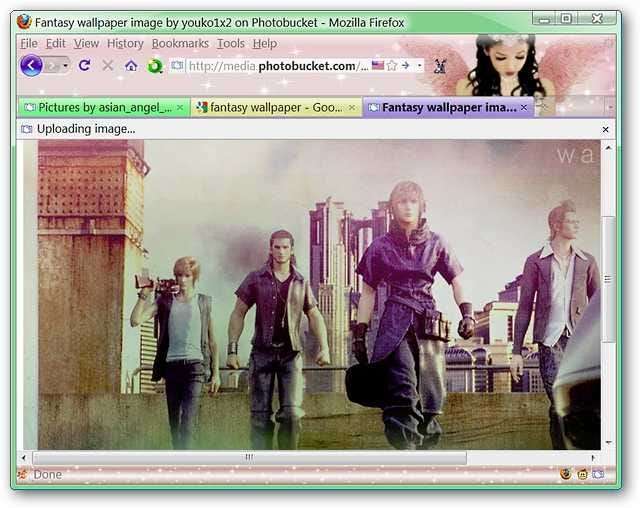Open the Edit menu
640x508 pixels.
[x=56, y=43]
